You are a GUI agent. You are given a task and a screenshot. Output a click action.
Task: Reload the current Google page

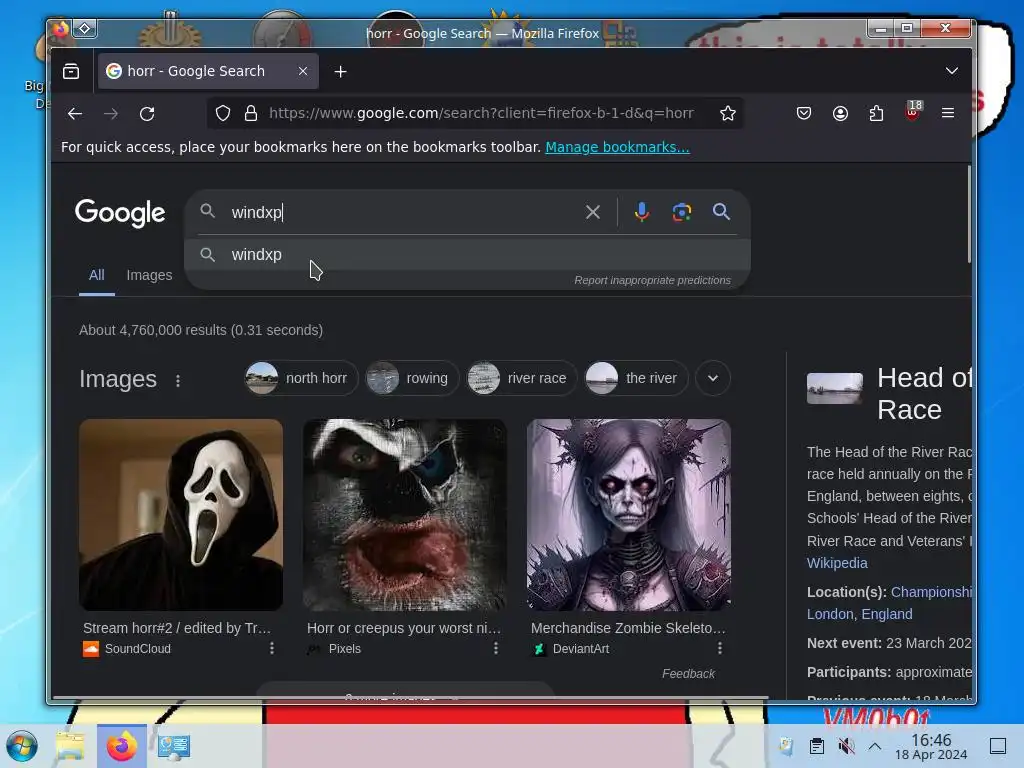(x=147, y=114)
